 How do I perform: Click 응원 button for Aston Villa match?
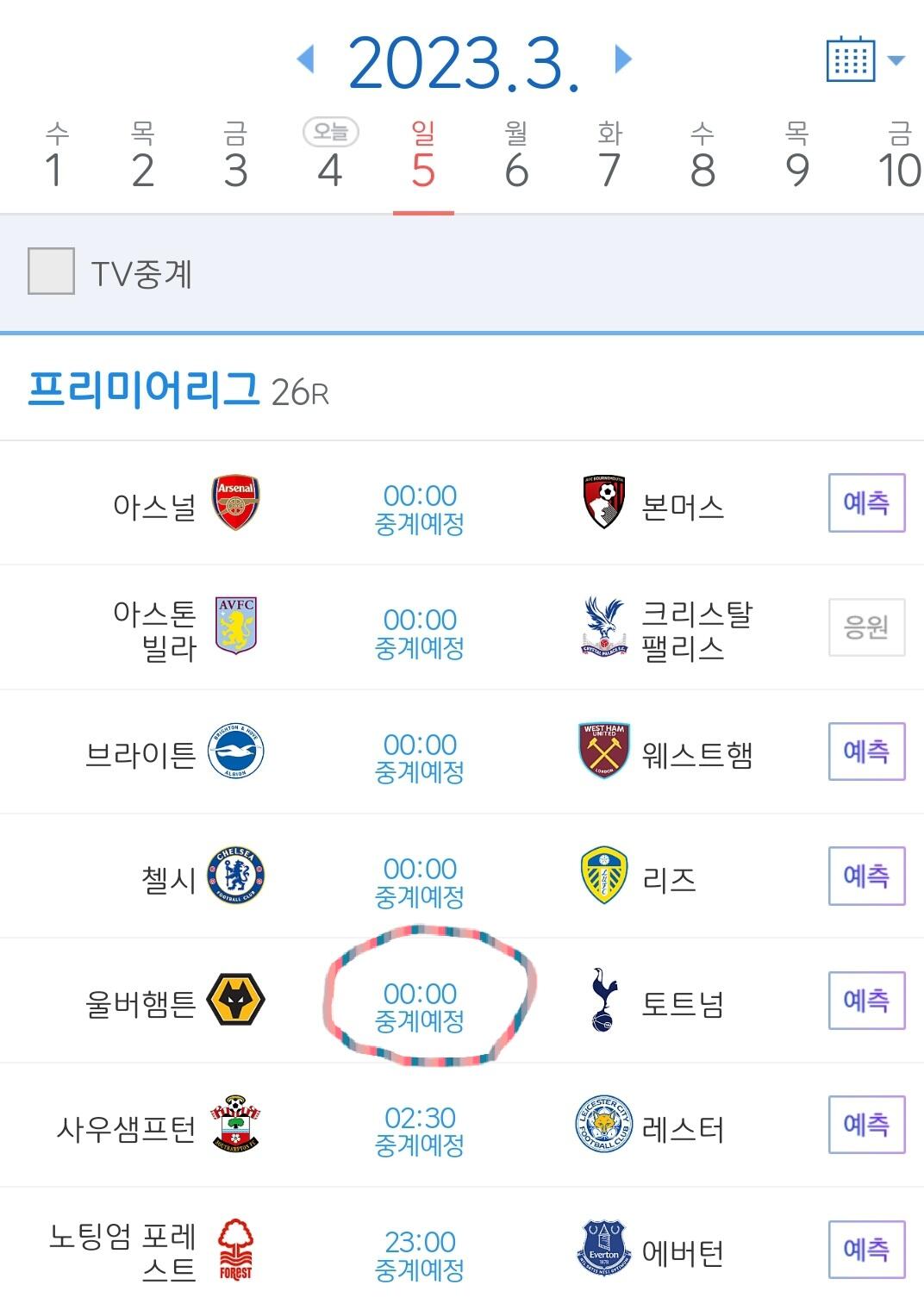866,627
